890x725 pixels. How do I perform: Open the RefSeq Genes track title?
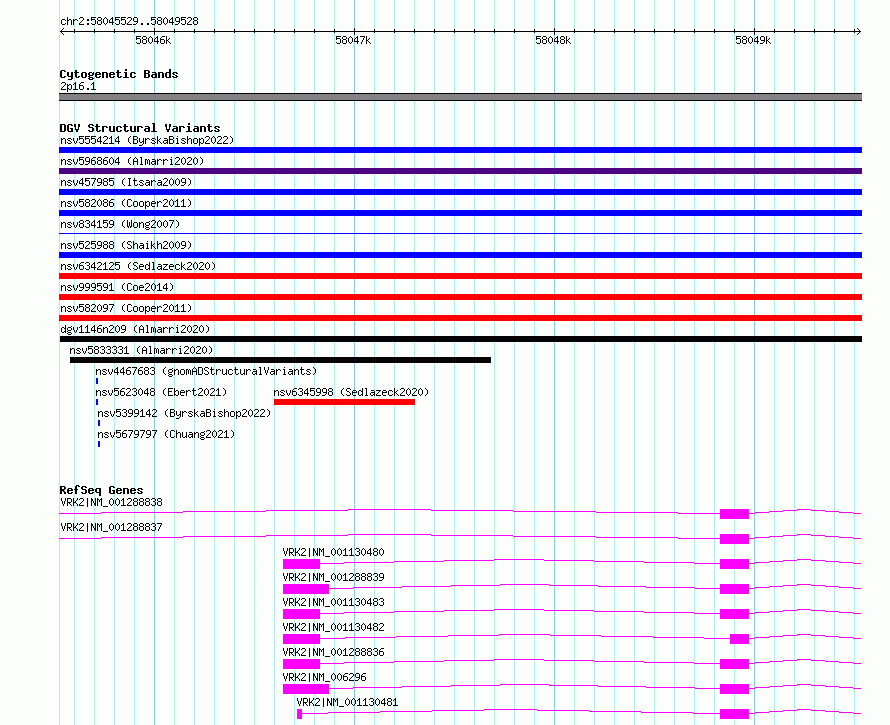pyautogui.click(x=102, y=490)
